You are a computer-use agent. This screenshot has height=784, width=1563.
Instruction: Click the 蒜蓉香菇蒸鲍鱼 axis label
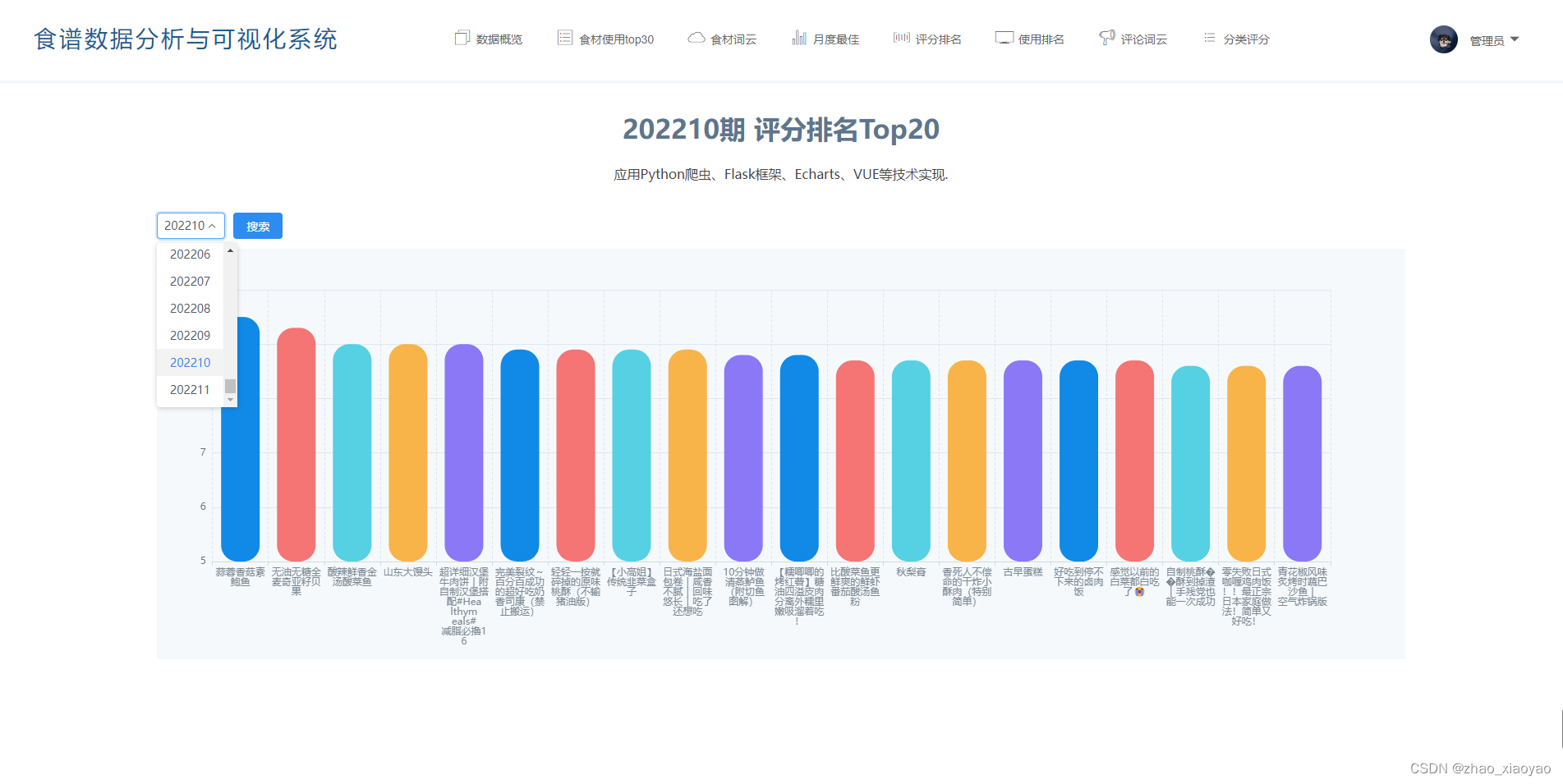pos(241,577)
